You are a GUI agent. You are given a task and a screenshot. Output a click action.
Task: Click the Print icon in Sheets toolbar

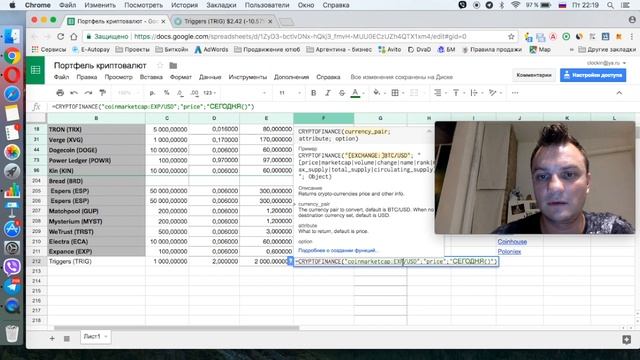pos(60,93)
